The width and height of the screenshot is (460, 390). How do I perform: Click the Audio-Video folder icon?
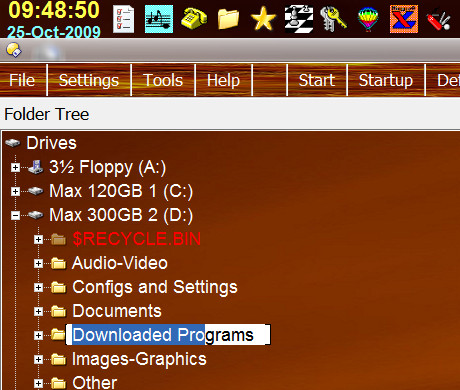[x=59, y=263]
